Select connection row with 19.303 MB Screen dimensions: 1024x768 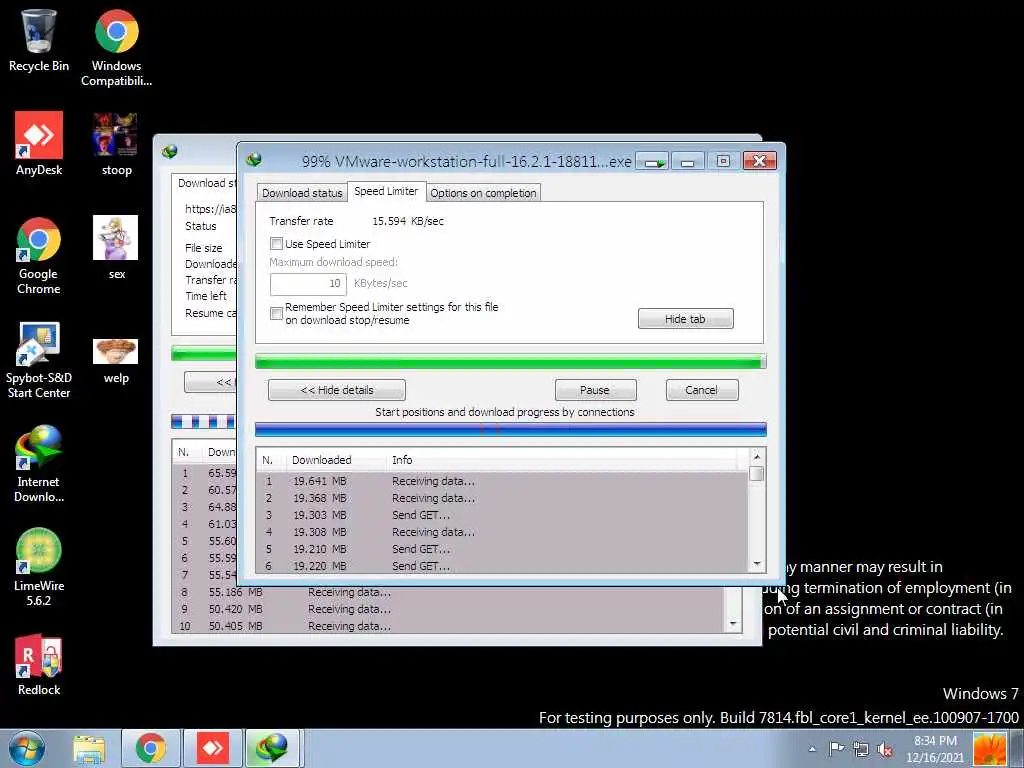coord(502,515)
